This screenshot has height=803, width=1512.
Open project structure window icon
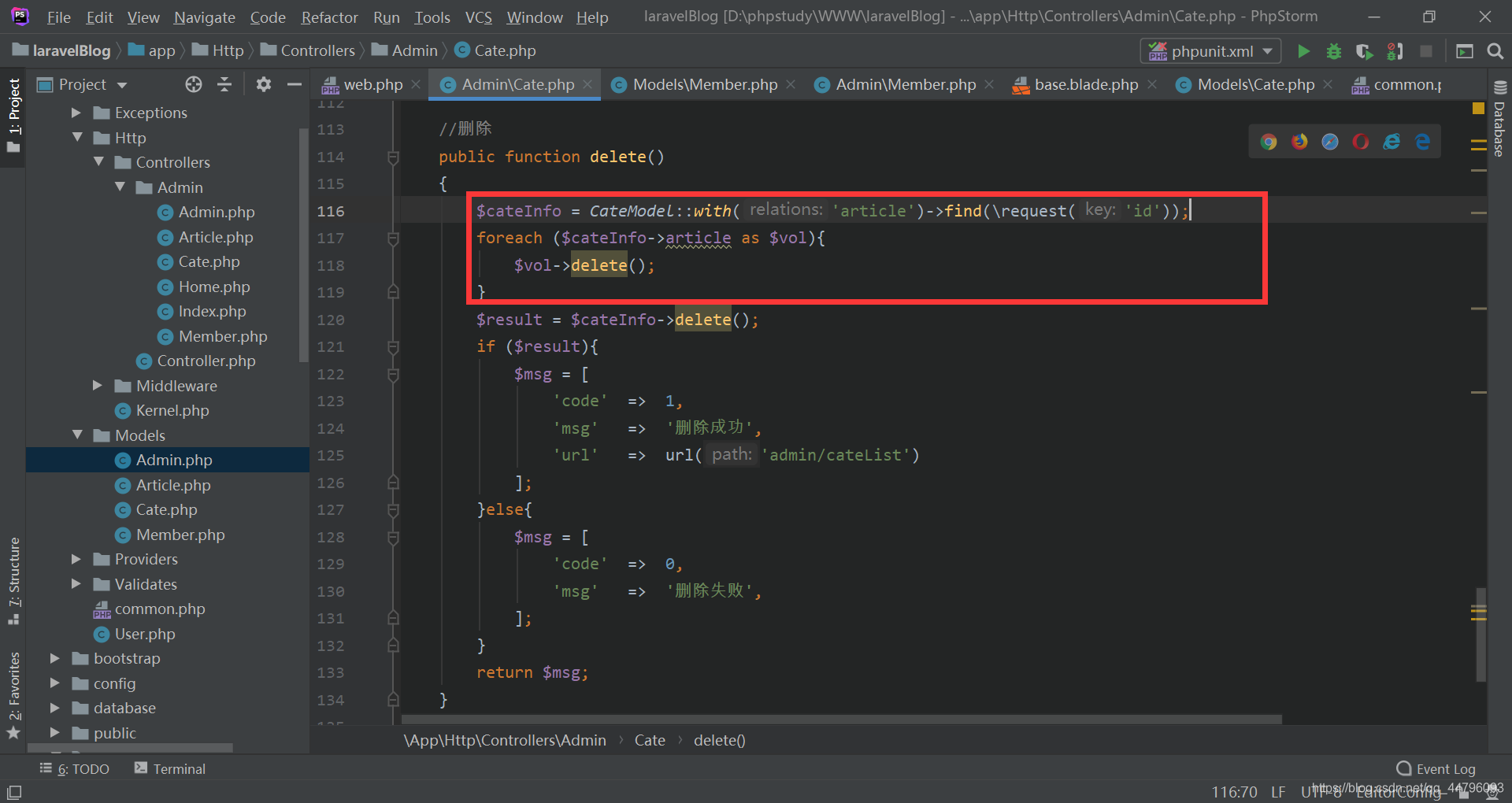pyautogui.click(x=1464, y=51)
